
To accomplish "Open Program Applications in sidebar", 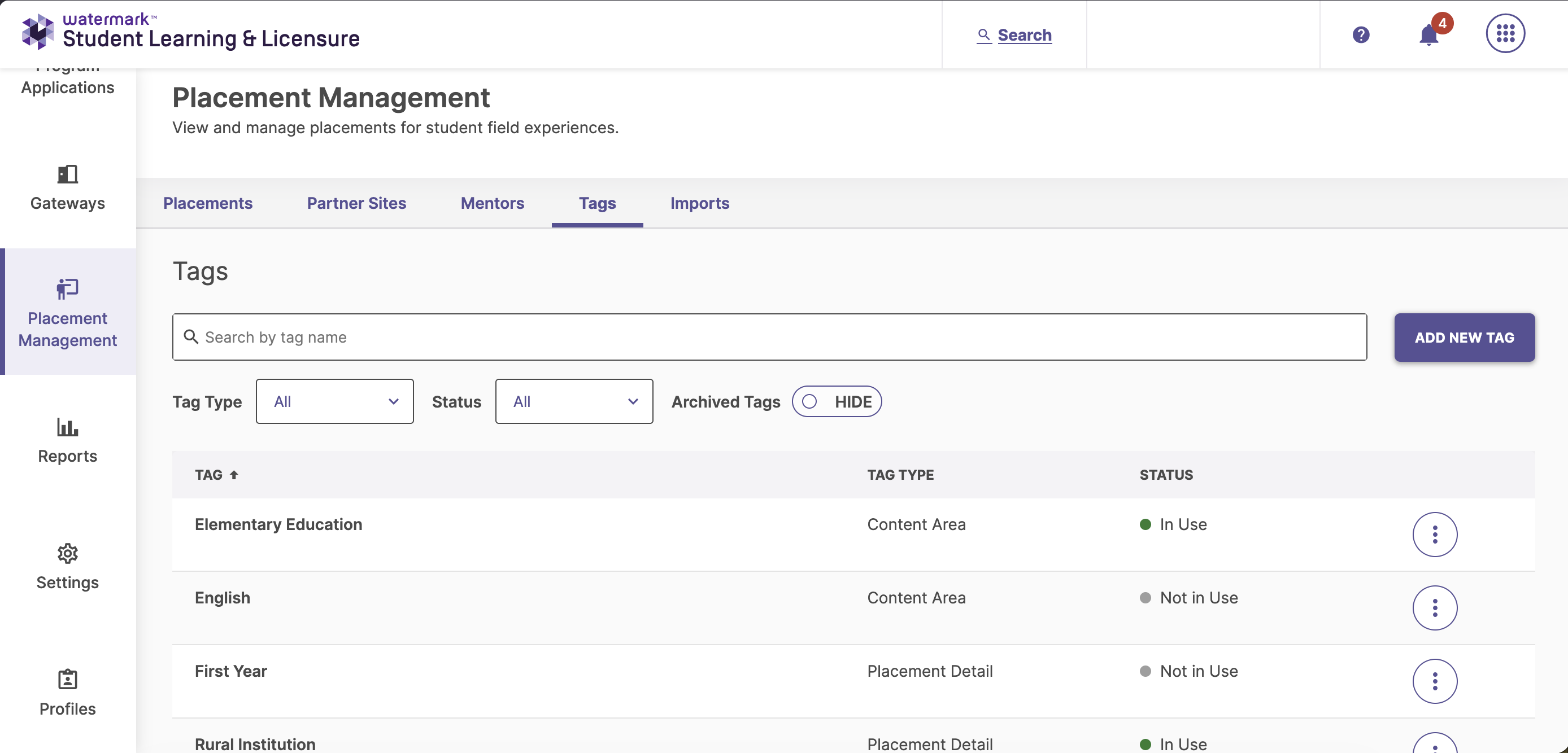I will 68,82.
